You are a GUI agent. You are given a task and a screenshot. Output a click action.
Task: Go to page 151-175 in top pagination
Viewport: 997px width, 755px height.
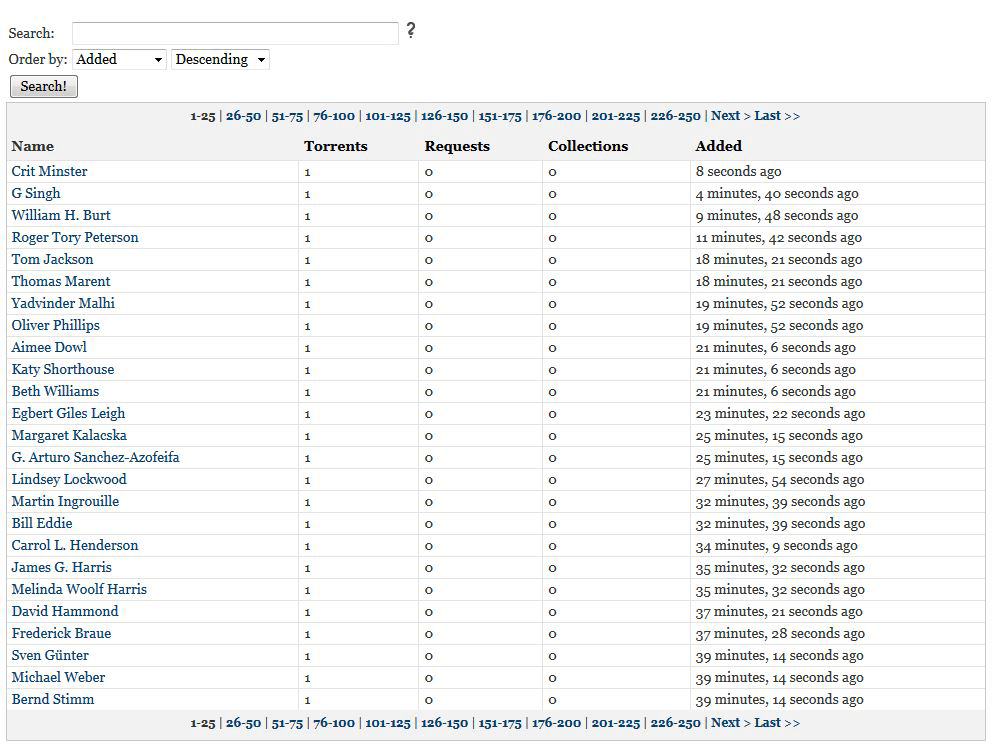tap(500, 116)
